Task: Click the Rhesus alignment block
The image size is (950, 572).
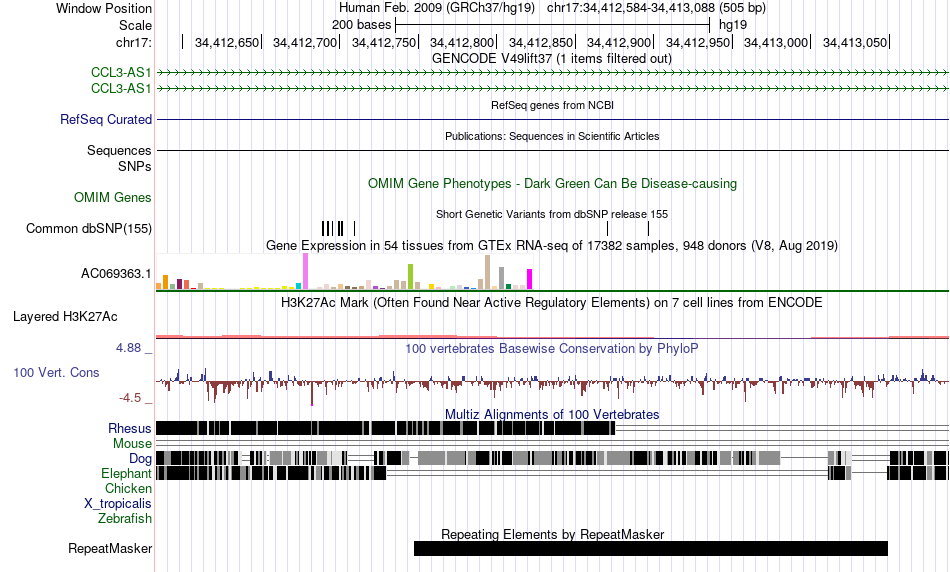Action: tap(385, 428)
